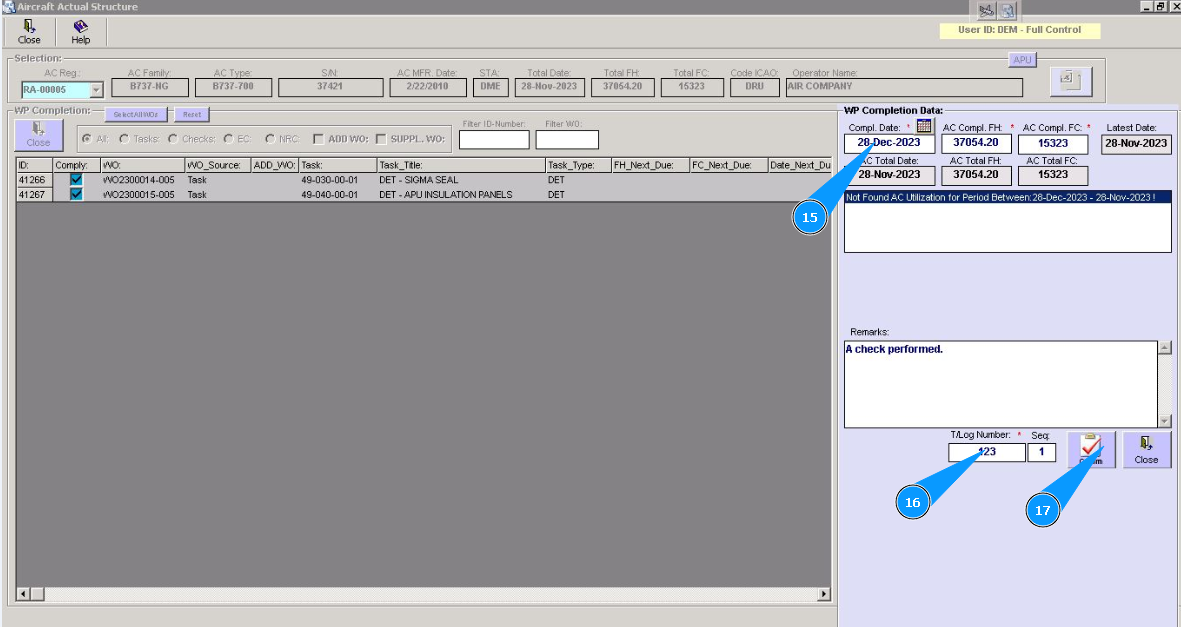Click the ID column header

34,165
